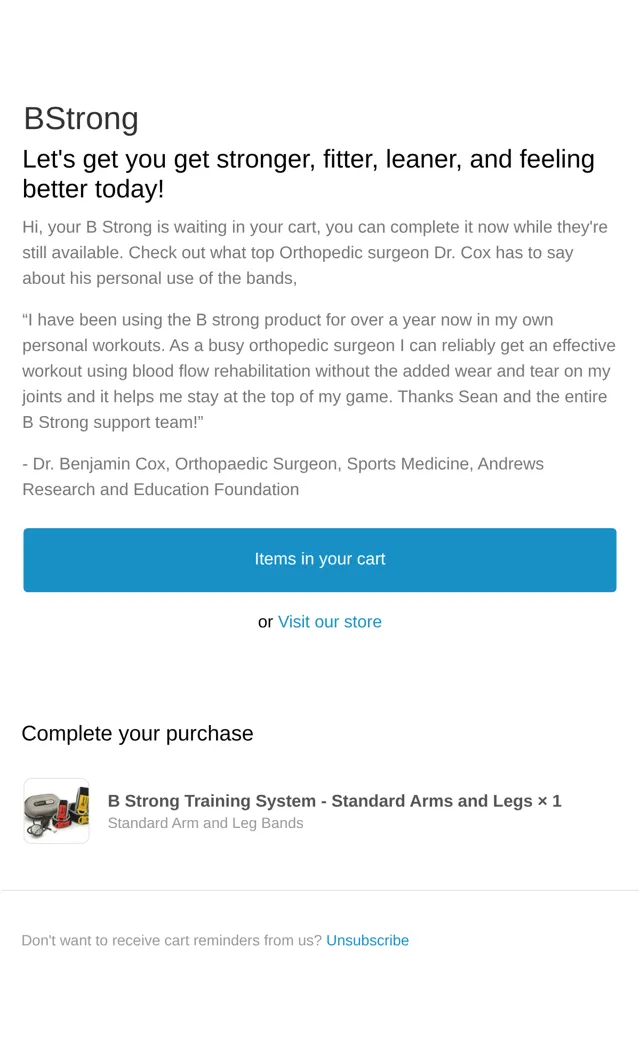Click the Complete your purchase heading

[137, 734]
